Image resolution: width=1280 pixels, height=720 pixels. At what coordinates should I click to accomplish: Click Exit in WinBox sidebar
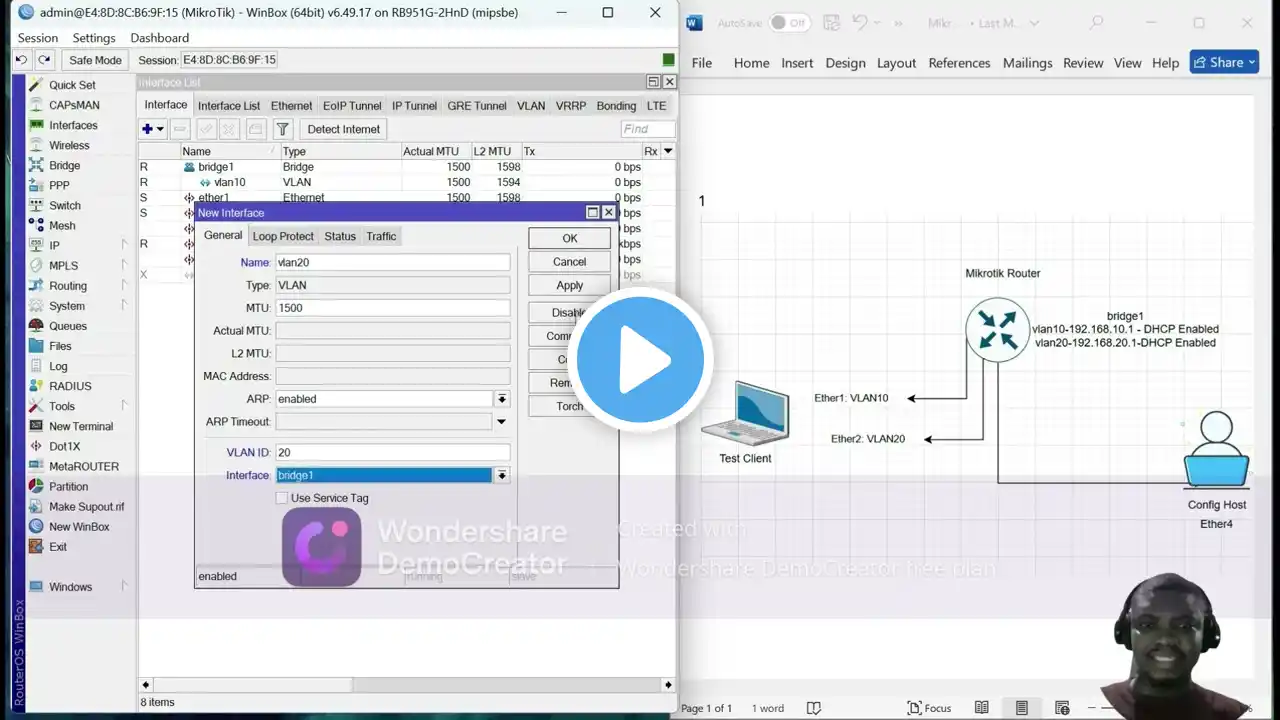point(58,547)
